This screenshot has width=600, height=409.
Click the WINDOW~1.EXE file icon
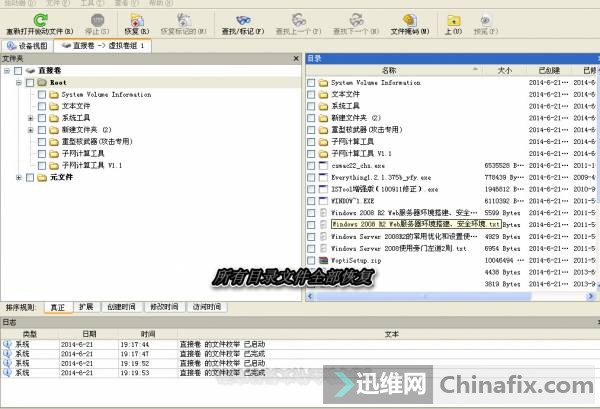323,201
